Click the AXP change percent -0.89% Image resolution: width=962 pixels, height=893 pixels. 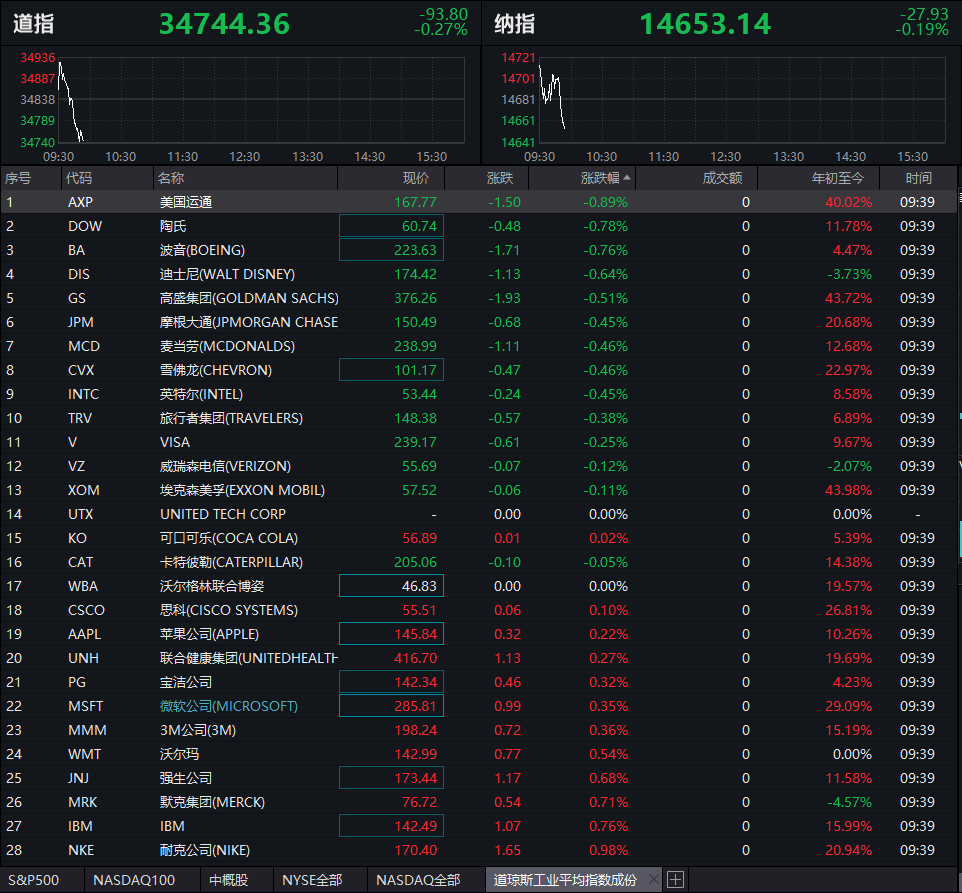(x=606, y=202)
